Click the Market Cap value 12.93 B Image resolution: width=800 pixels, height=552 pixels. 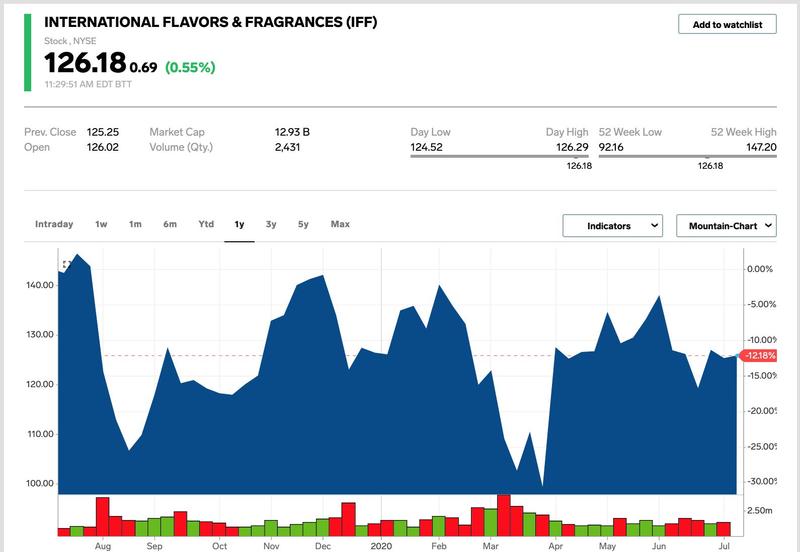point(292,132)
